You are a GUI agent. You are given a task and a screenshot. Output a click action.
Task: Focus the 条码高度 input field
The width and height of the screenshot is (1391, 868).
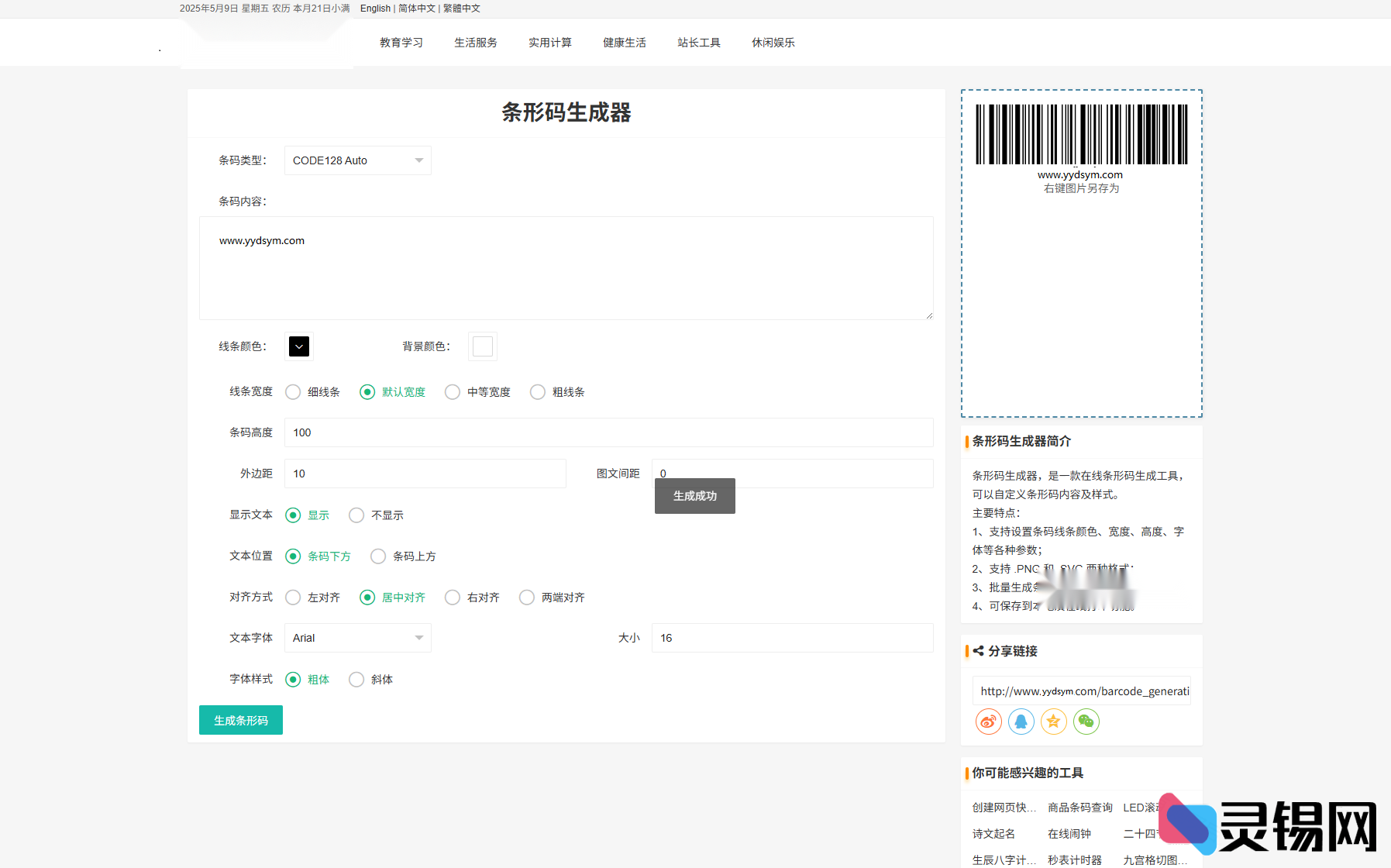[609, 432]
